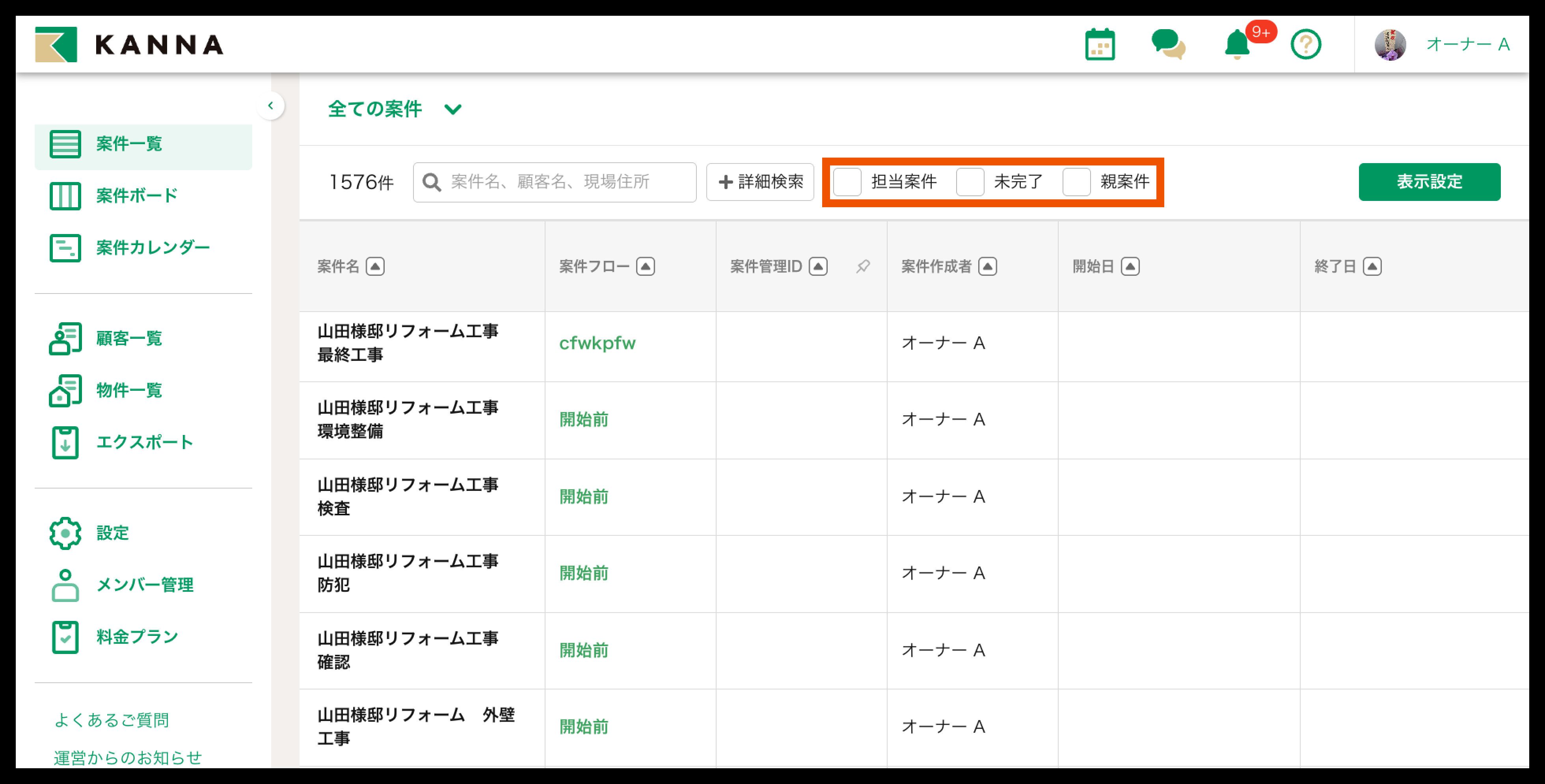This screenshot has width=1545, height=784.
Task: Click the 設定 gear icon in sidebar
Action: (65, 533)
